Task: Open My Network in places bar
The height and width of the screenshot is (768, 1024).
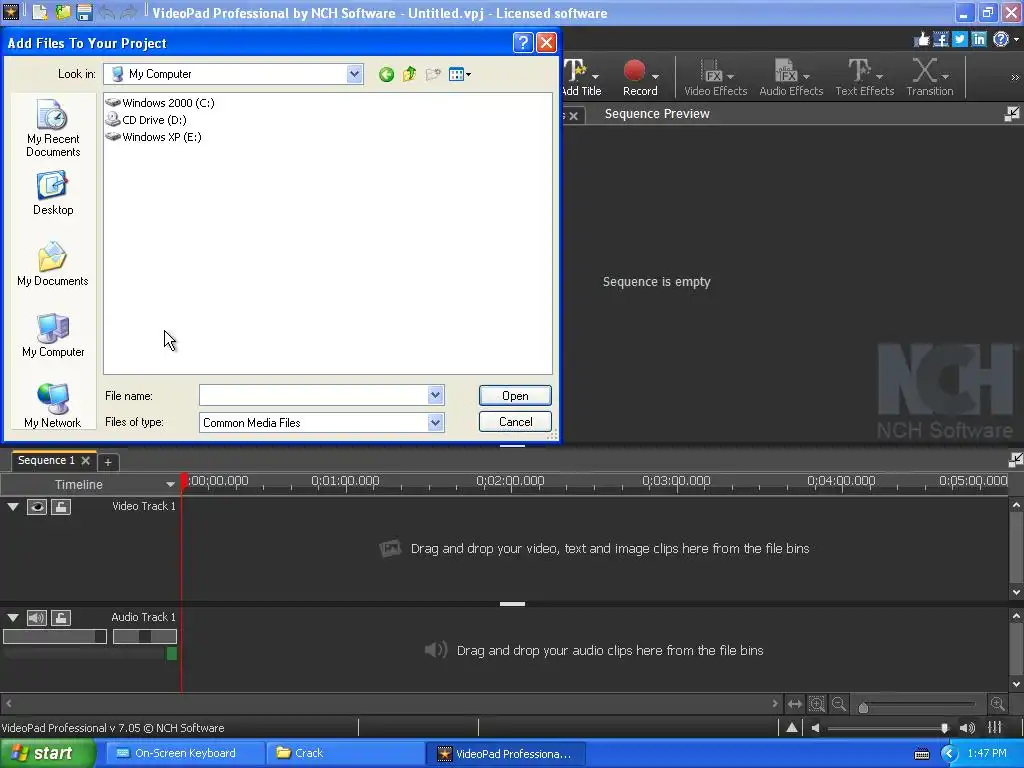Action: (53, 406)
